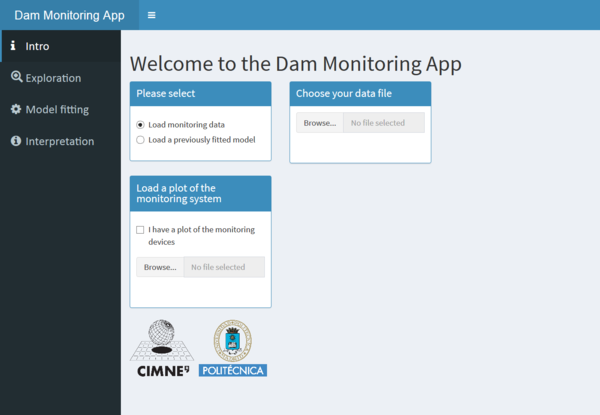600x415 pixels.
Task: Switch to the Model fitting tab
Action: point(60,110)
